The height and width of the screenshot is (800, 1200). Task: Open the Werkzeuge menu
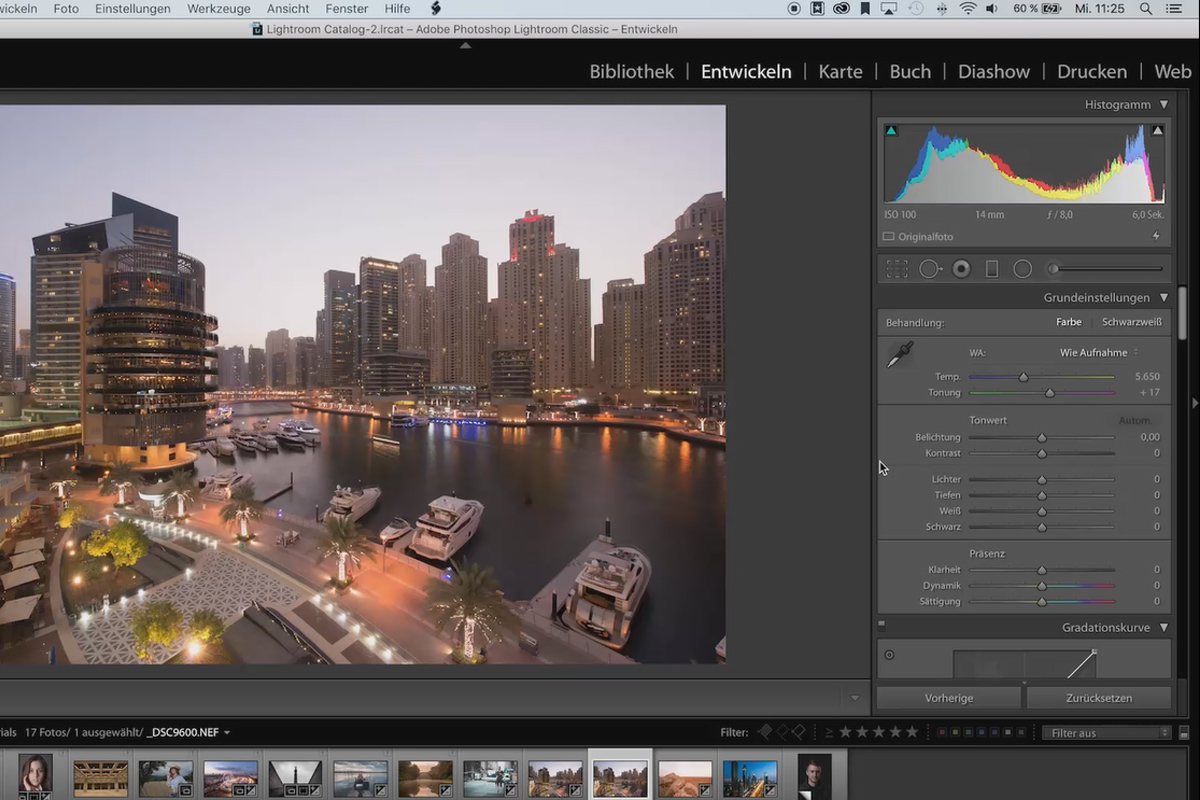[218, 9]
